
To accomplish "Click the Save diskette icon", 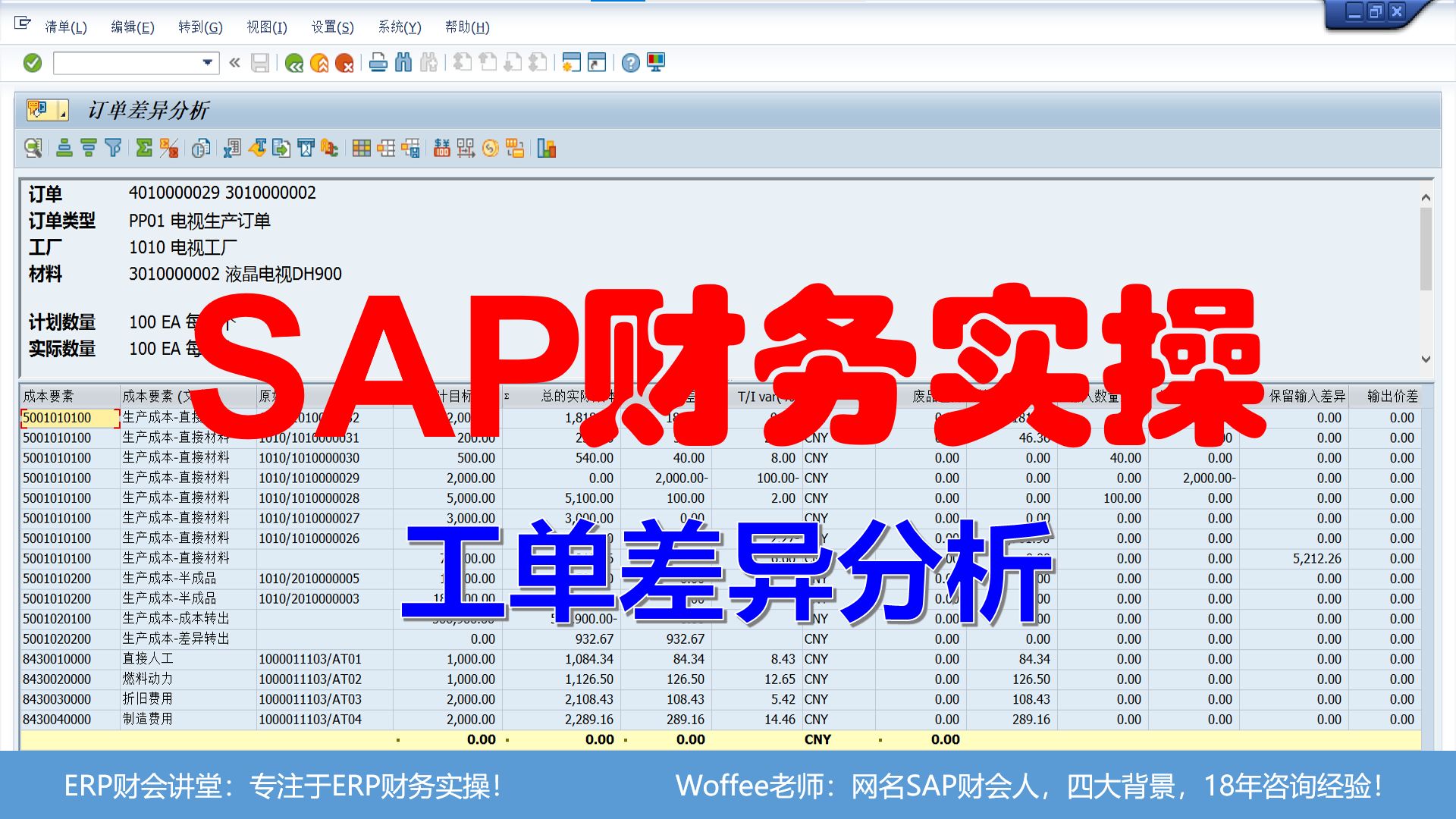I will (260, 63).
